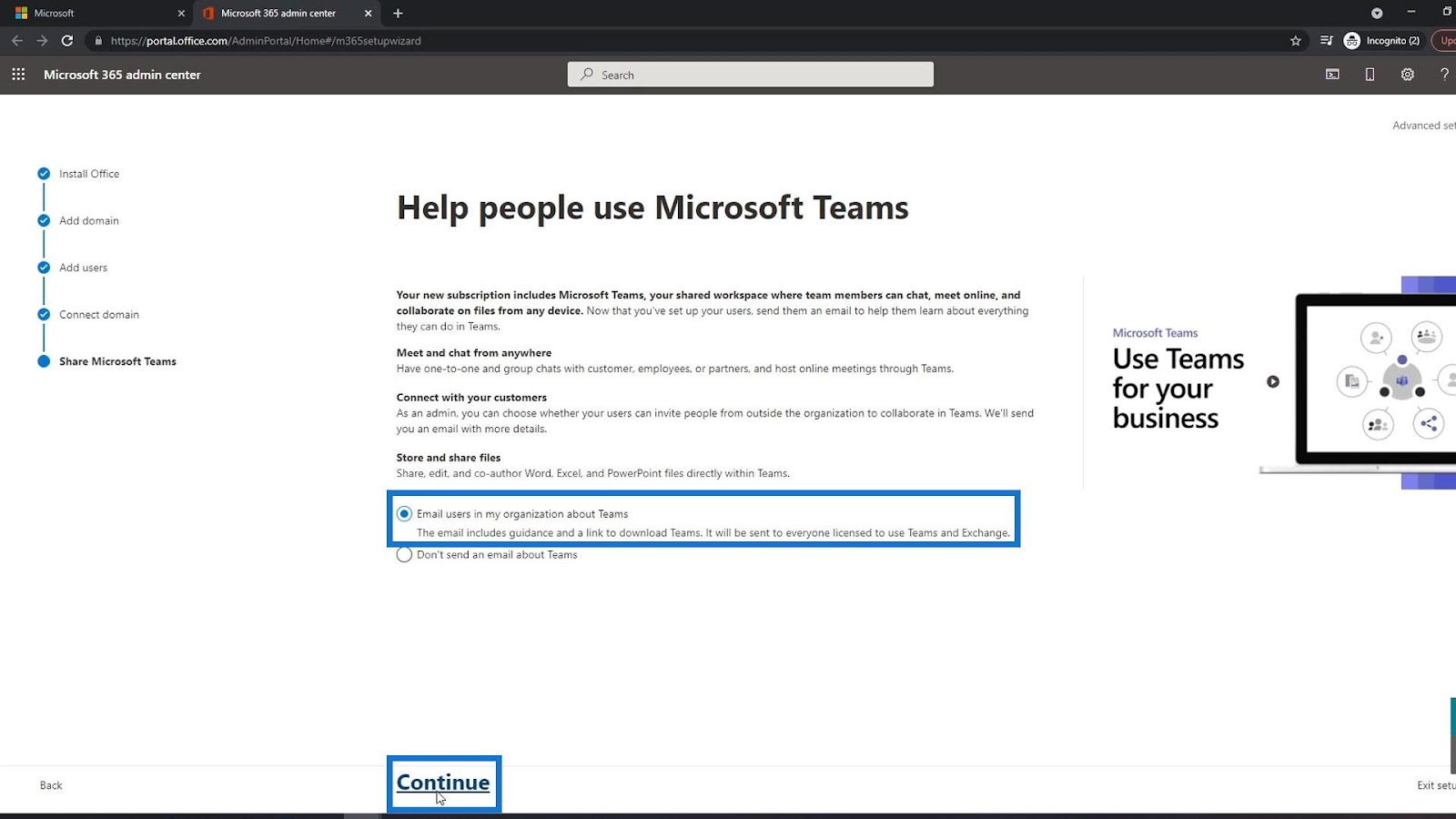Open the browser media control icon

pyautogui.click(x=1327, y=41)
